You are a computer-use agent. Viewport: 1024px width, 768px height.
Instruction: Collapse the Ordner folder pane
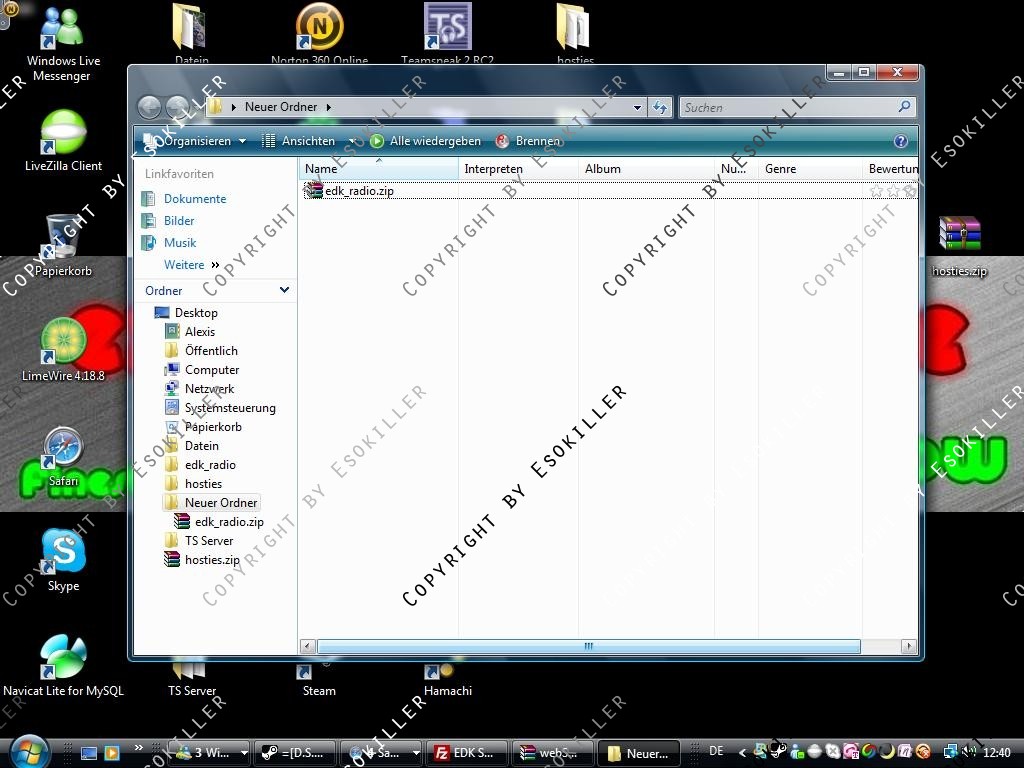click(284, 290)
